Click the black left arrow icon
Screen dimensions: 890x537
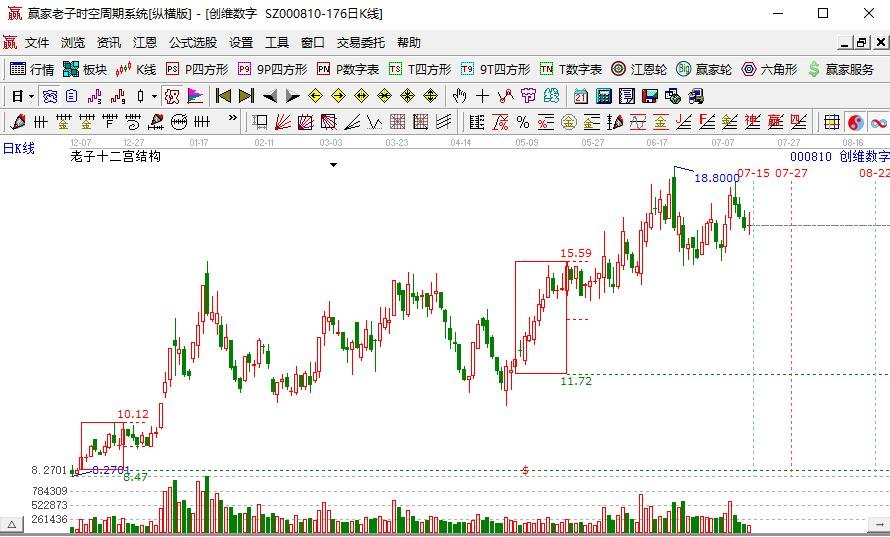[270, 97]
